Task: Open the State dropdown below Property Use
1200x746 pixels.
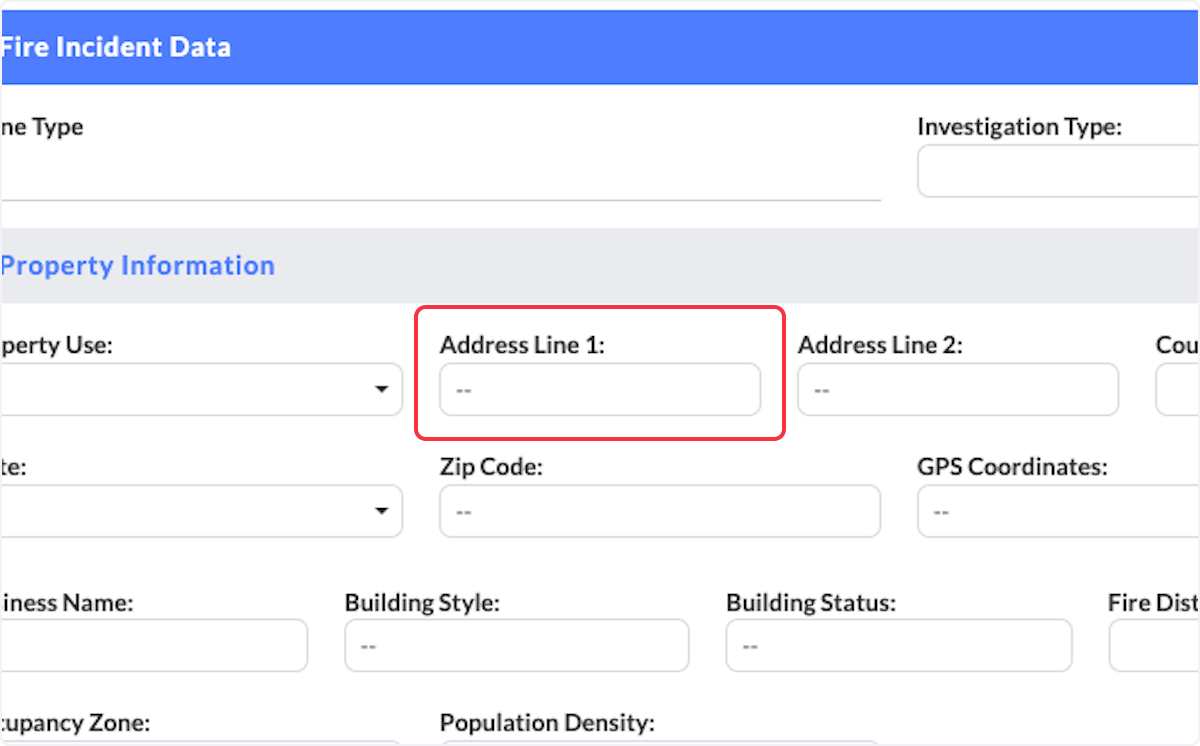Action: coord(201,511)
